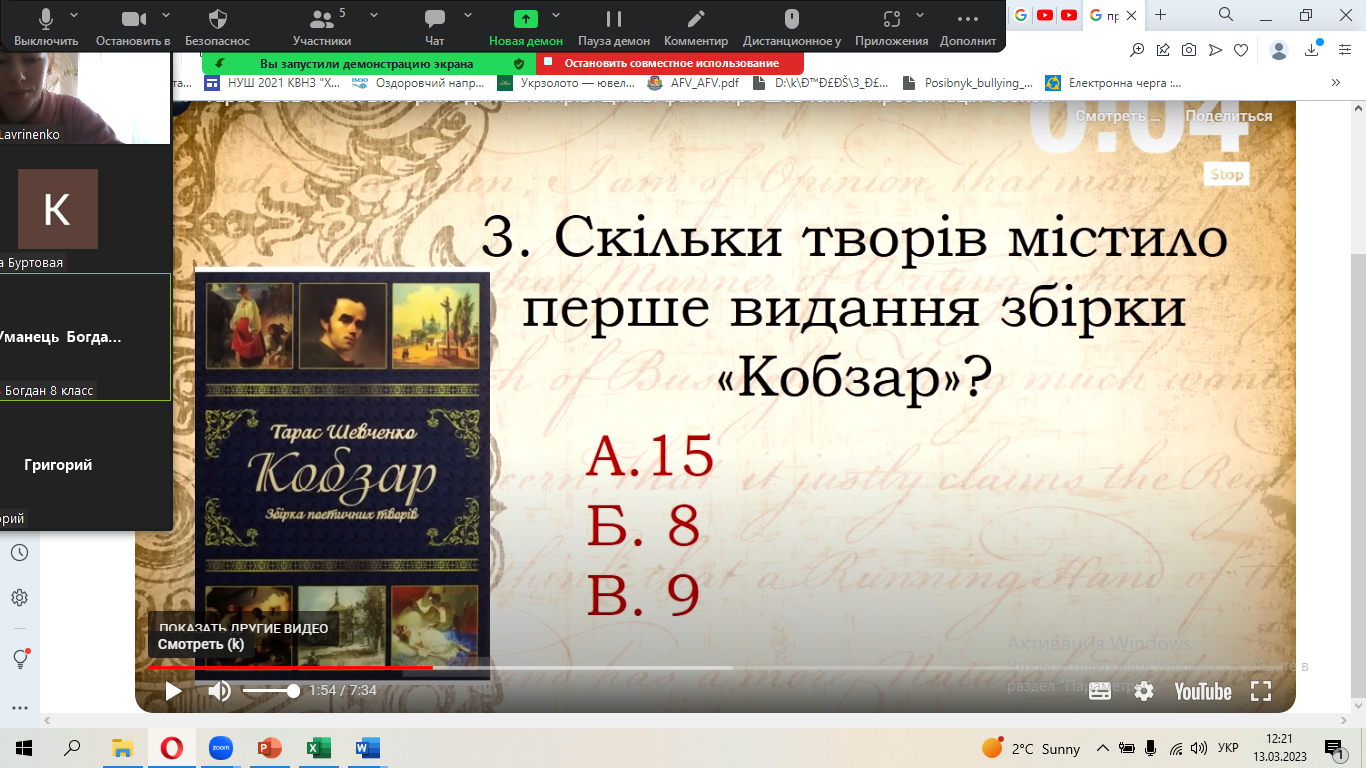Adjust the YouTube volume slider
The height and width of the screenshot is (768, 1366).
pos(271,691)
